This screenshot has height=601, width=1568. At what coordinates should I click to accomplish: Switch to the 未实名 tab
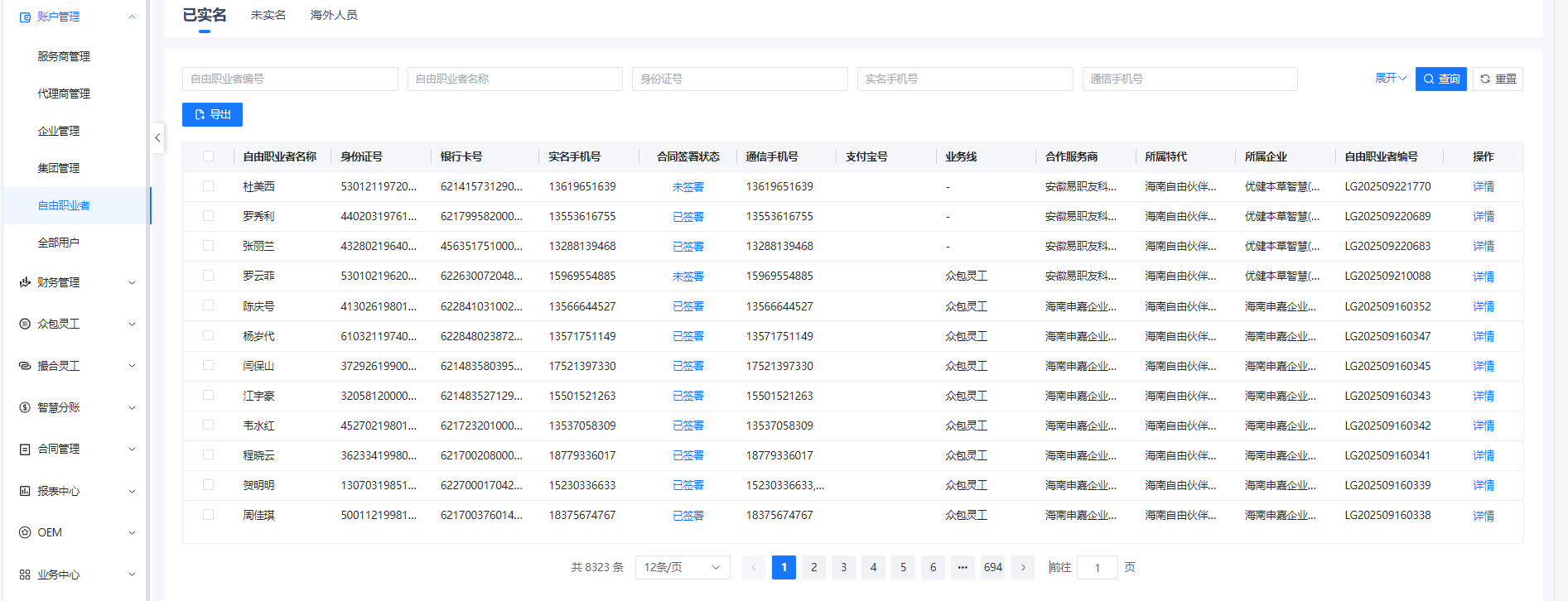(268, 15)
